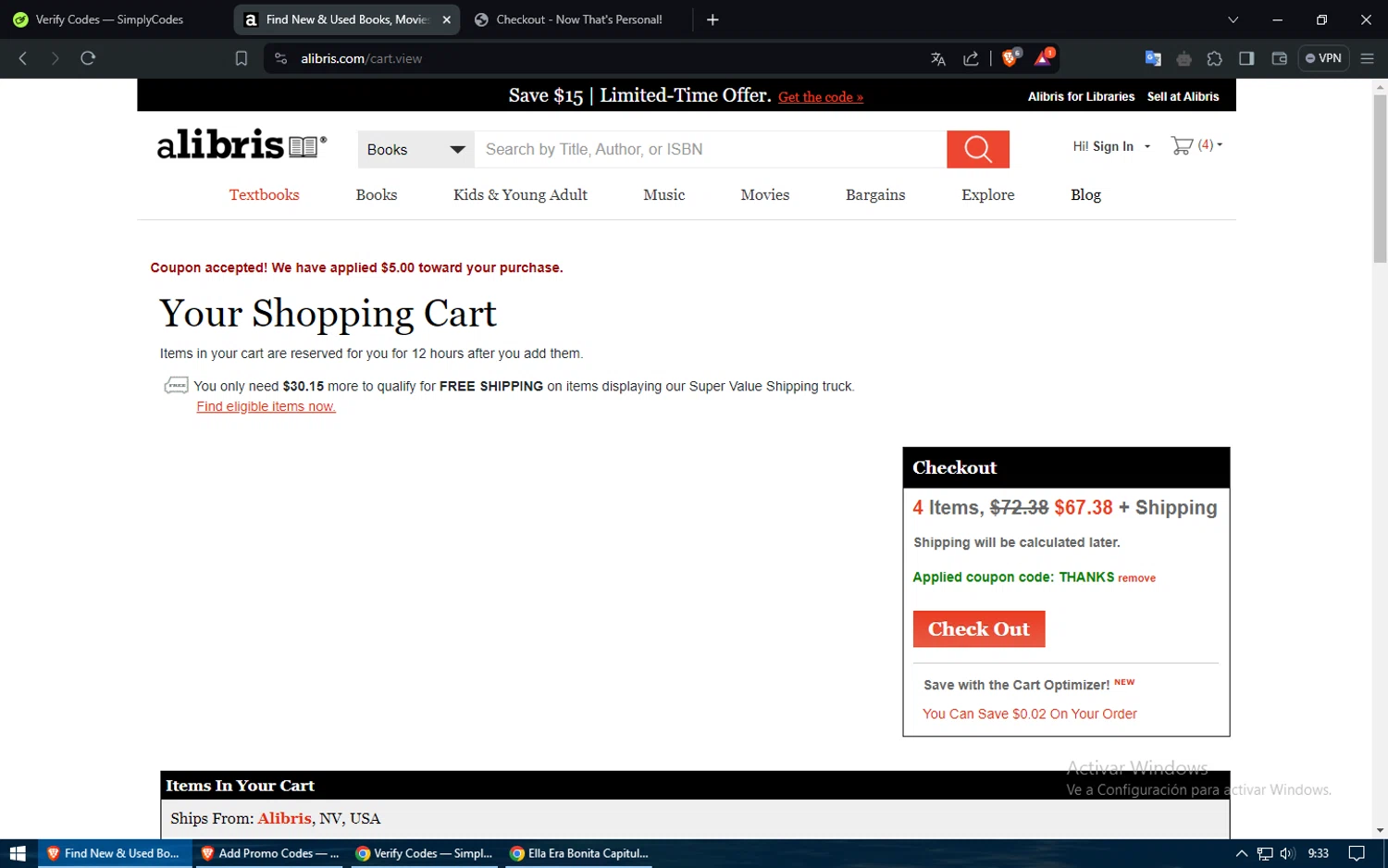
Task: Open the Windows notification center icon
Action: (x=1357, y=853)
